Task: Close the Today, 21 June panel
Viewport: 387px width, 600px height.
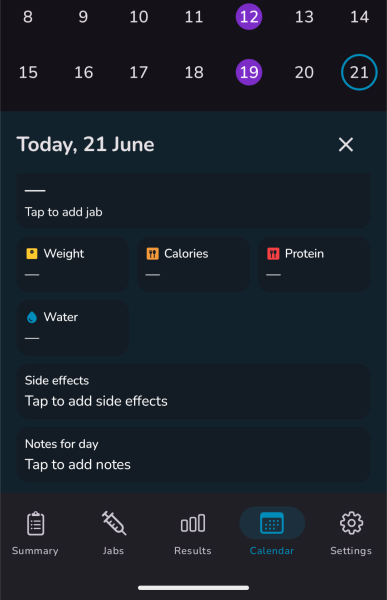Action: point(346,145)
